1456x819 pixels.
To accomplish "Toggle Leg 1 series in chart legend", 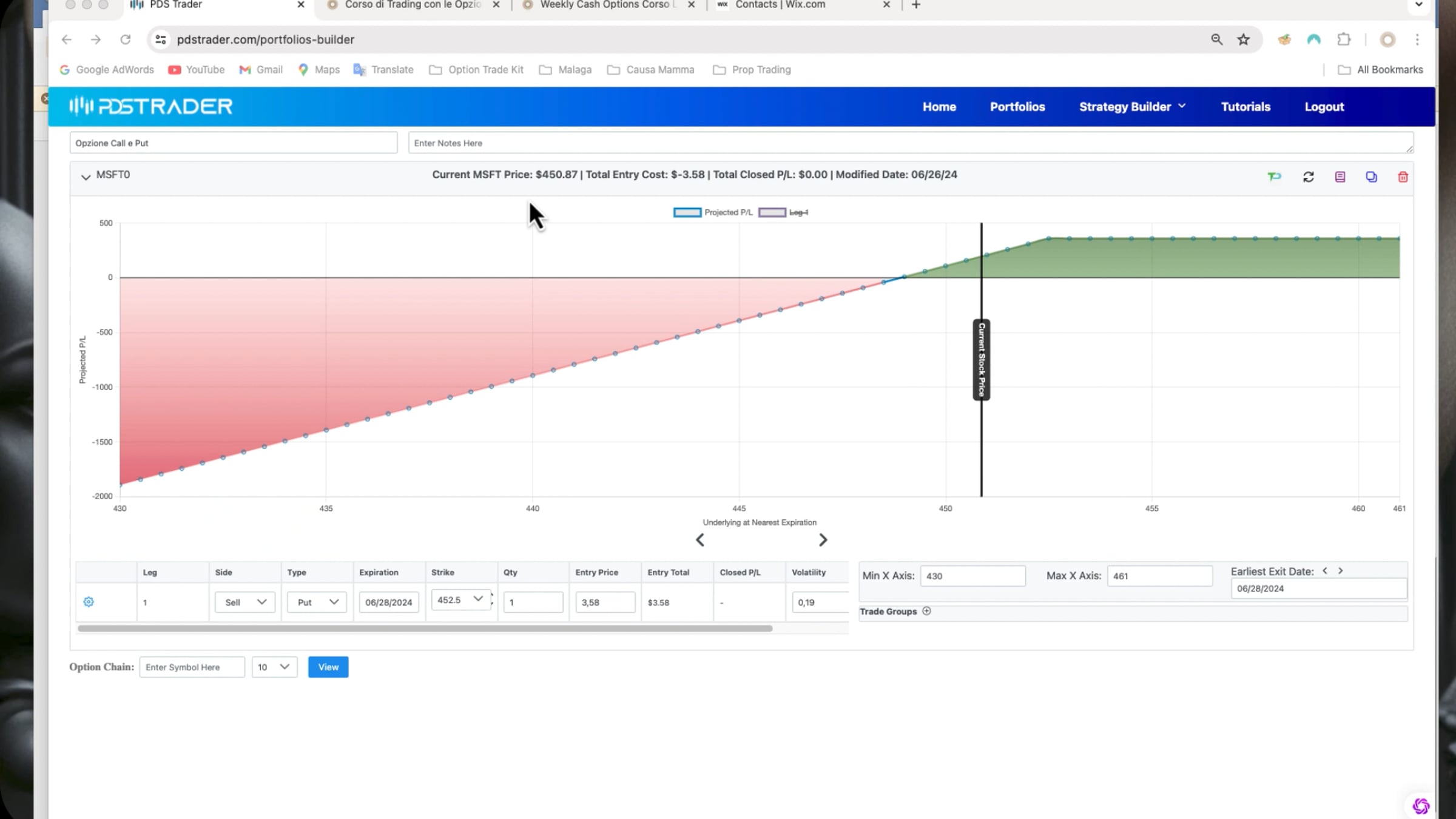I will click(x=783, y=212).
